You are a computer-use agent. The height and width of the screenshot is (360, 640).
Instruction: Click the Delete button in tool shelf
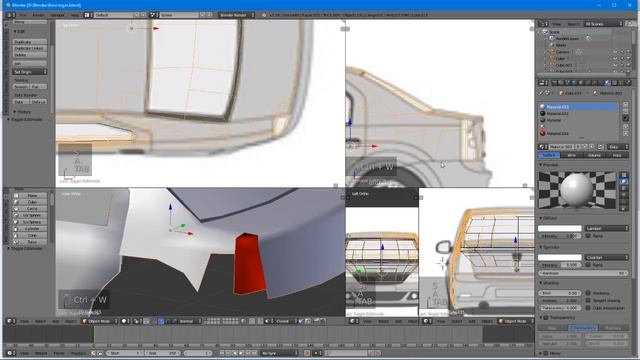(30, 55)
